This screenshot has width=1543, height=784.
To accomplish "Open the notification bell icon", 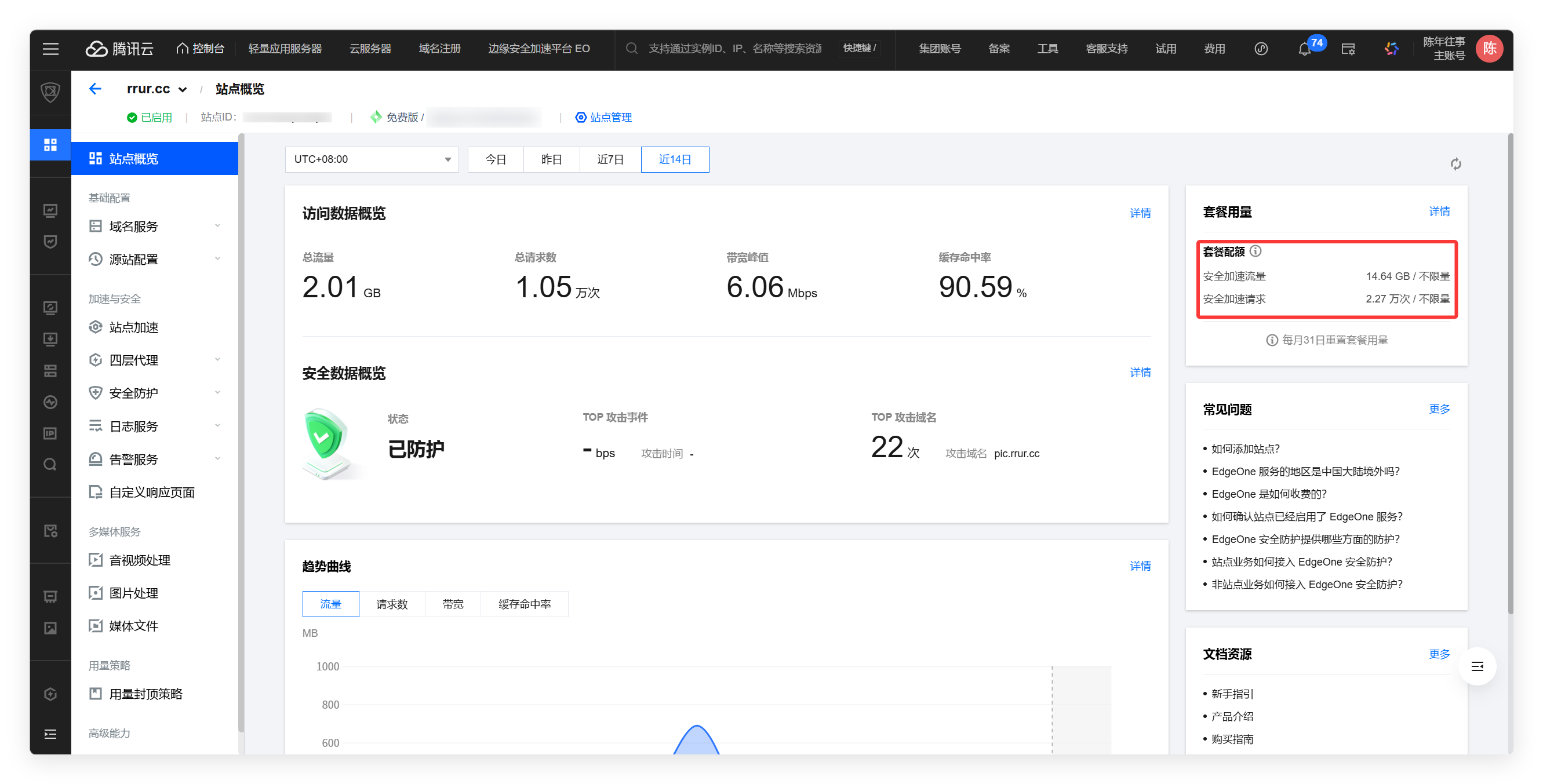I will pyautogui.click(x=1305, y=49).
